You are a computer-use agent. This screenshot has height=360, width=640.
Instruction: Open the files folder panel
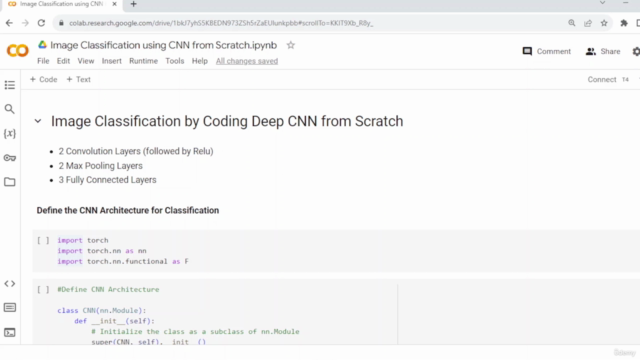pyautogui.click(x=10, y=182)
